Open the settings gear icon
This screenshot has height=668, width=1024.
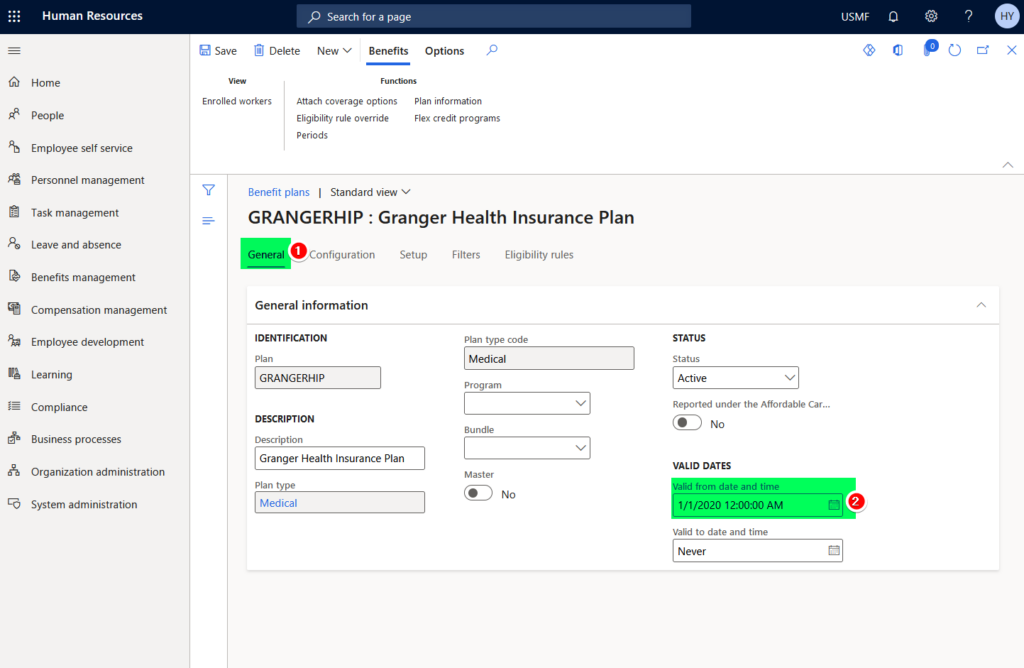931,16
